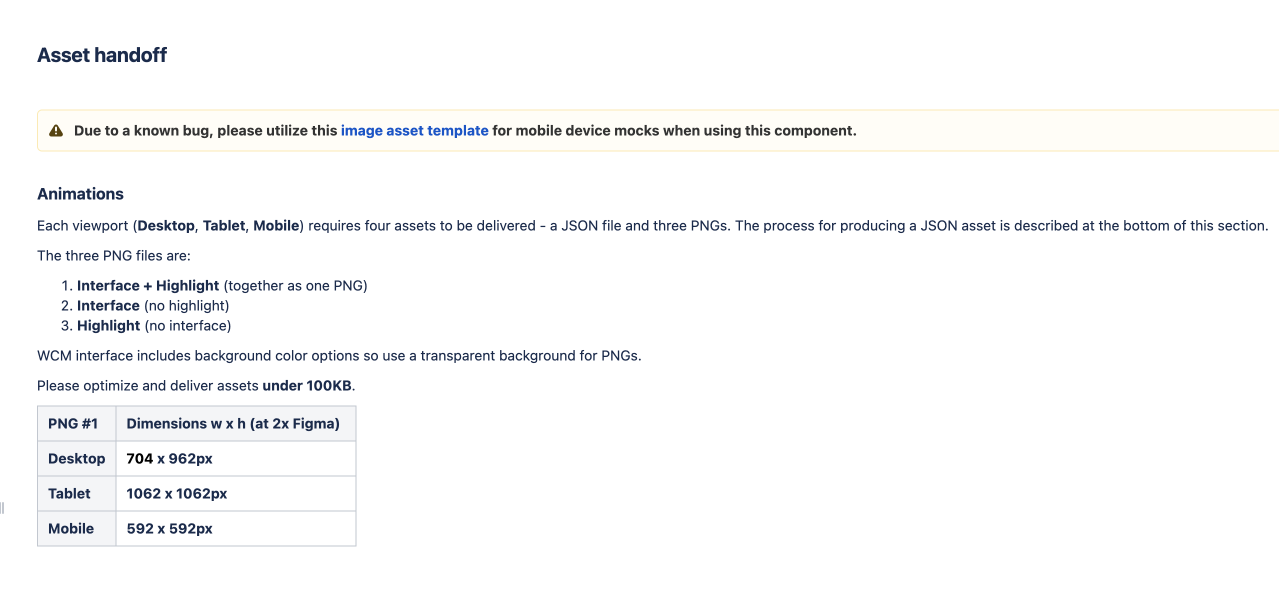Click the bold Desktop word in the paragraph
The image size is (1279, 594).
[x=166, y=226]
